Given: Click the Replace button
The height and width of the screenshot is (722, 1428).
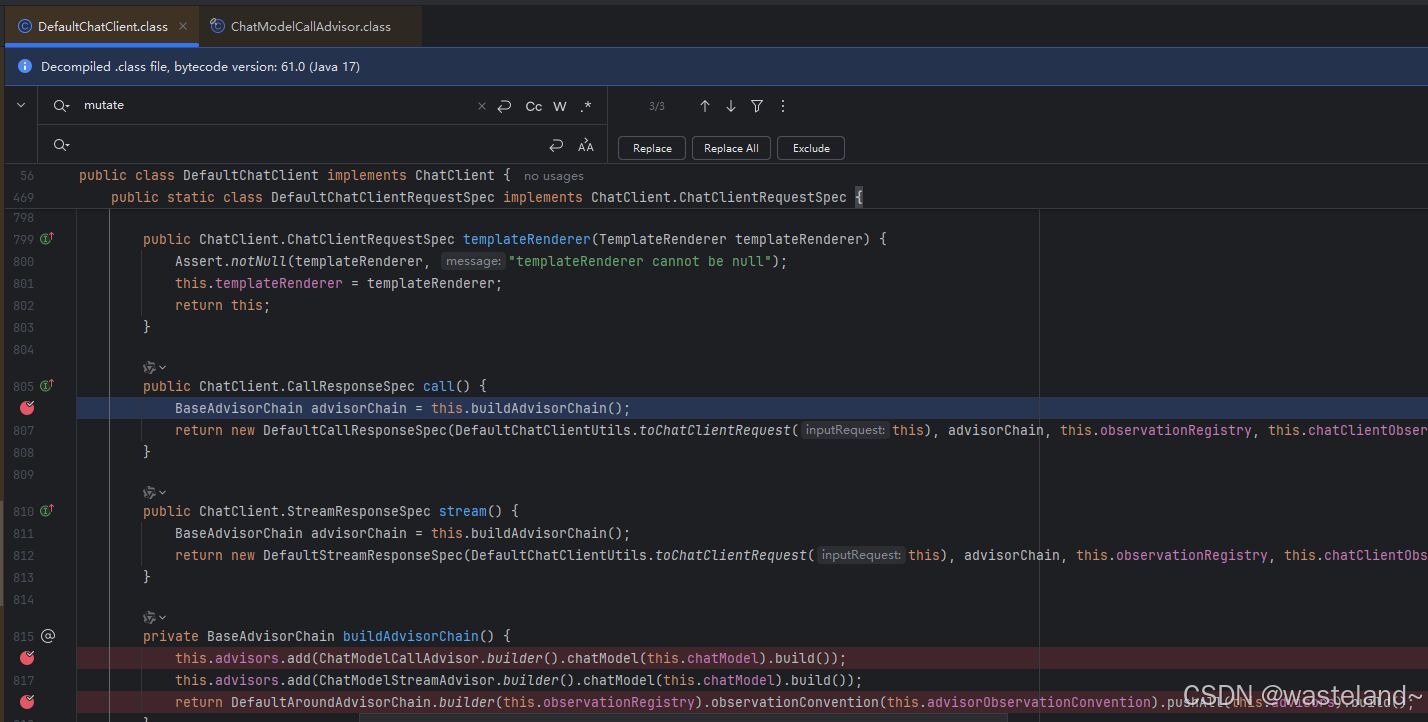Looking at the screenshot, I should click(652, 148).
